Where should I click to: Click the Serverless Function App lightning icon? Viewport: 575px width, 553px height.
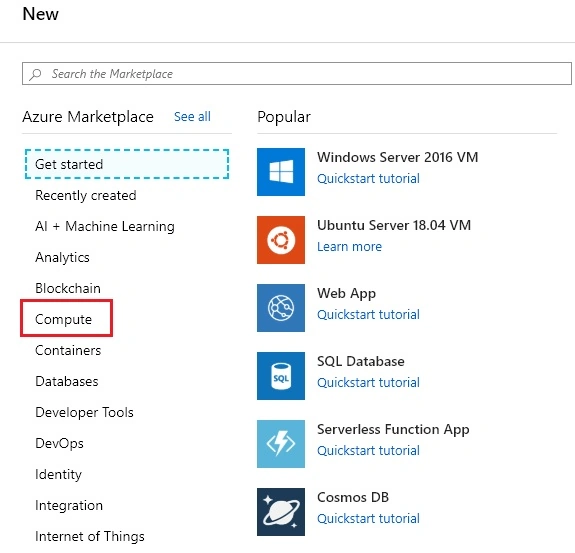281,444
